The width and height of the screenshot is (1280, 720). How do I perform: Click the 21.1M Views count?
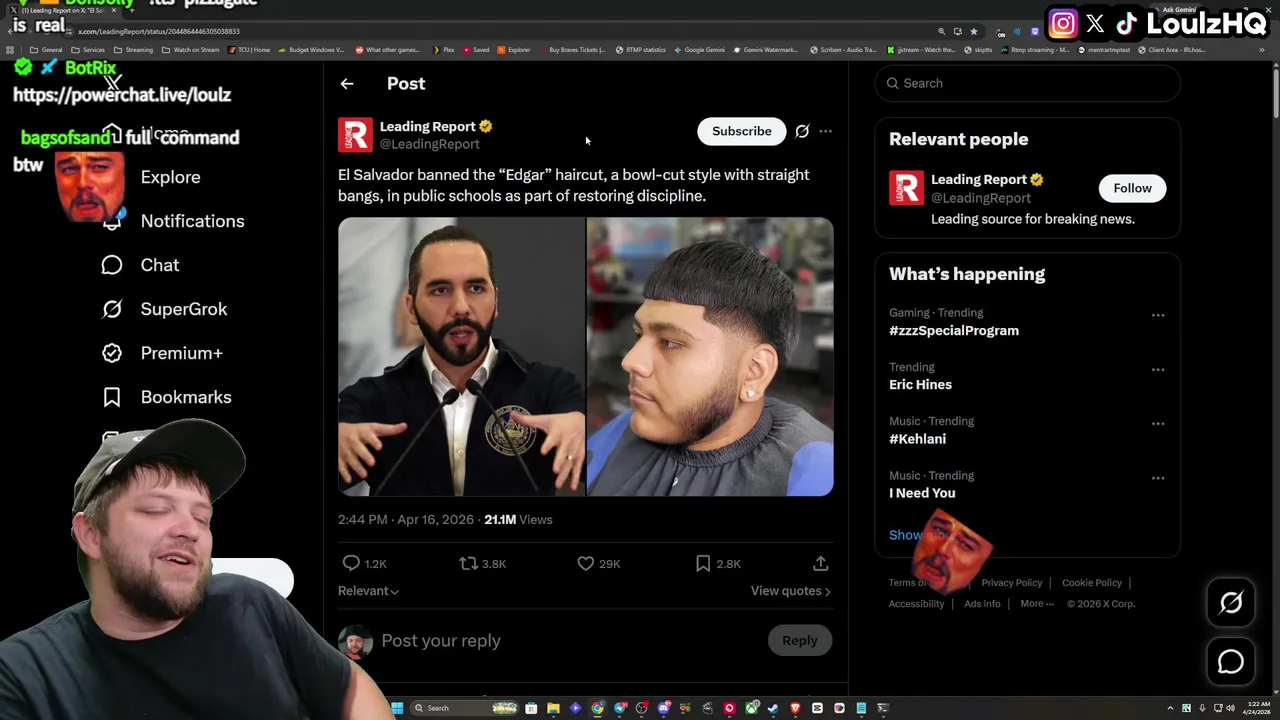tap(518, 520)
